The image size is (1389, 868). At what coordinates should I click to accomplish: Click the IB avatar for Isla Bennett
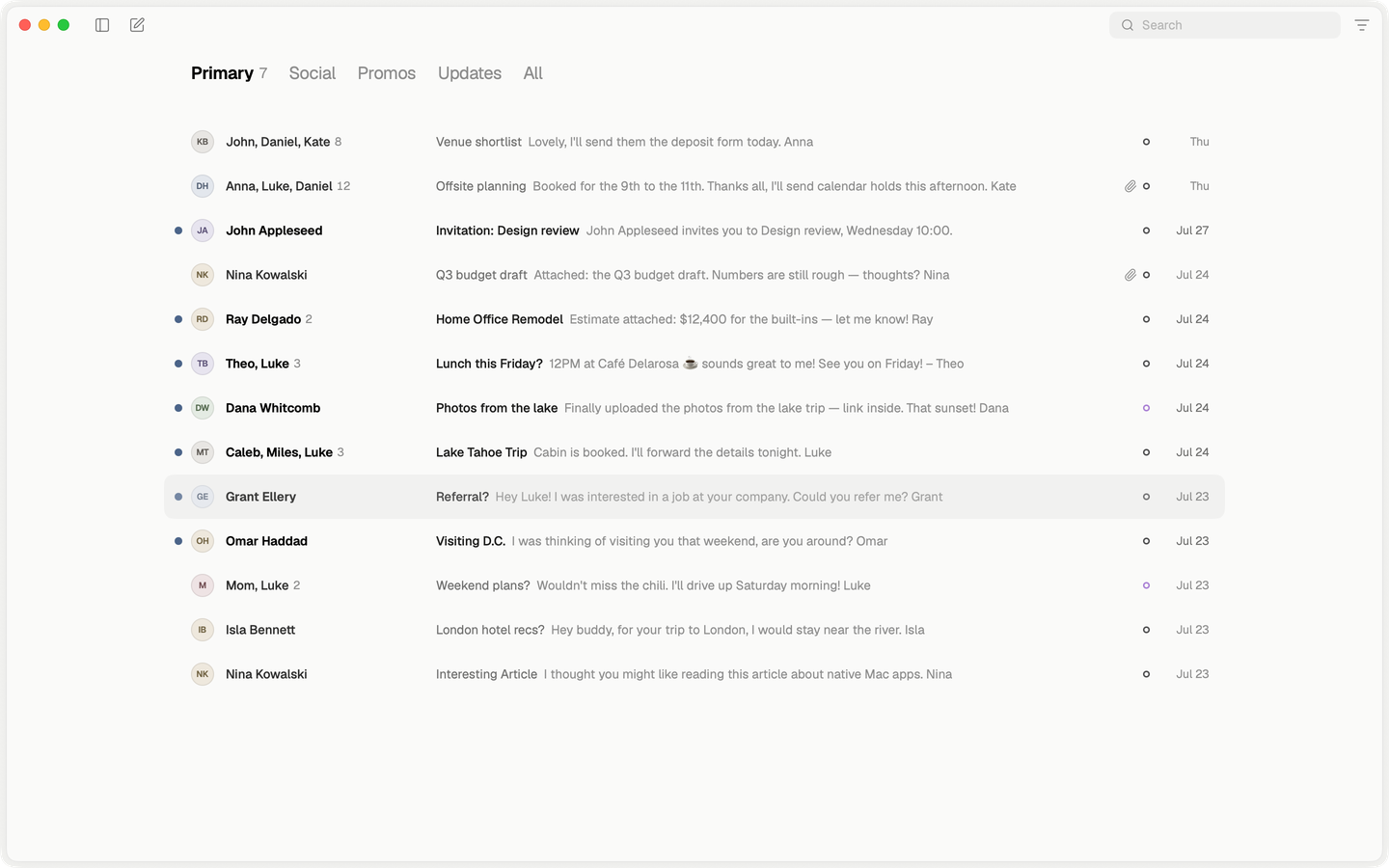[203, 630]
